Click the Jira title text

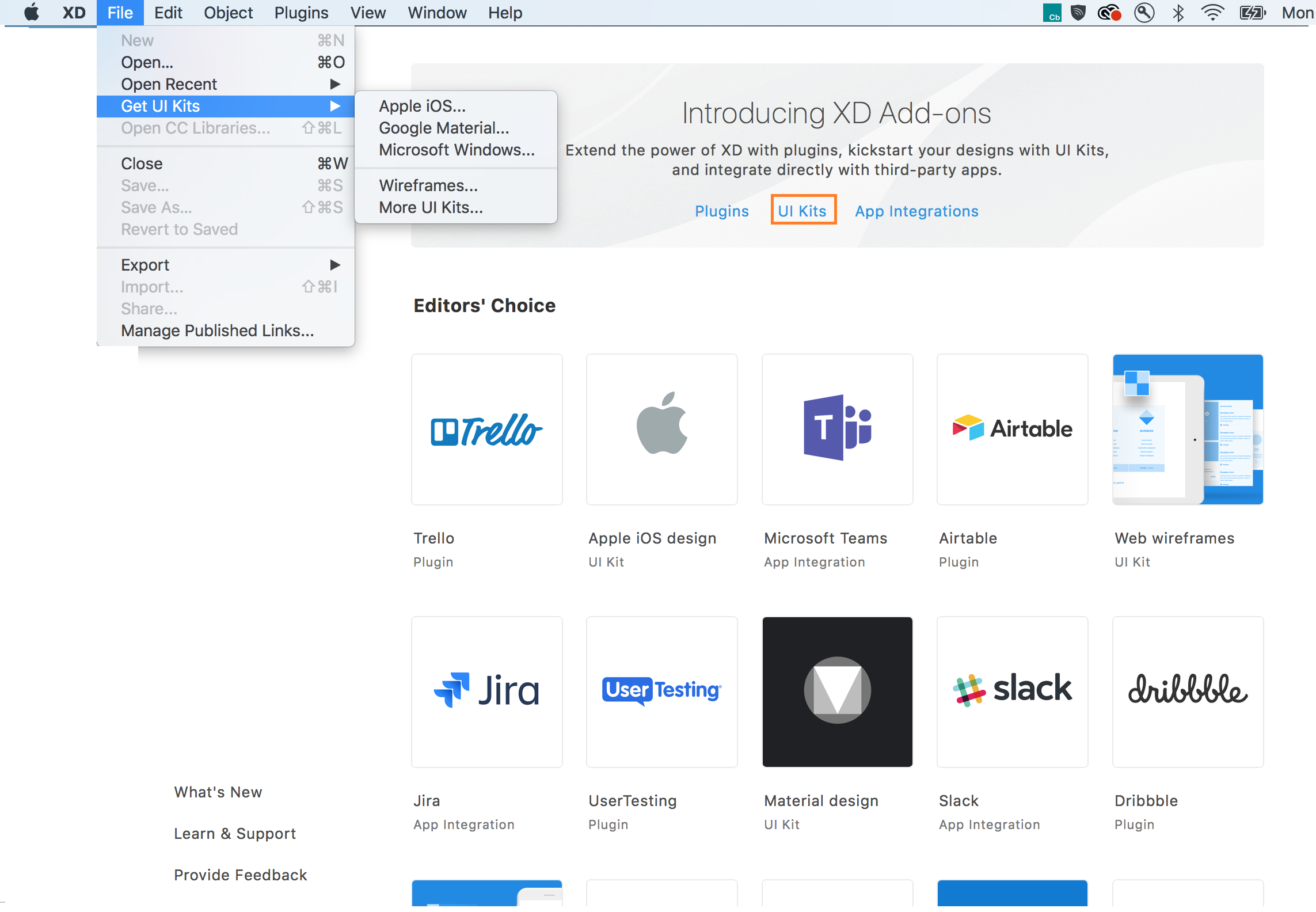tap(427, 801)
